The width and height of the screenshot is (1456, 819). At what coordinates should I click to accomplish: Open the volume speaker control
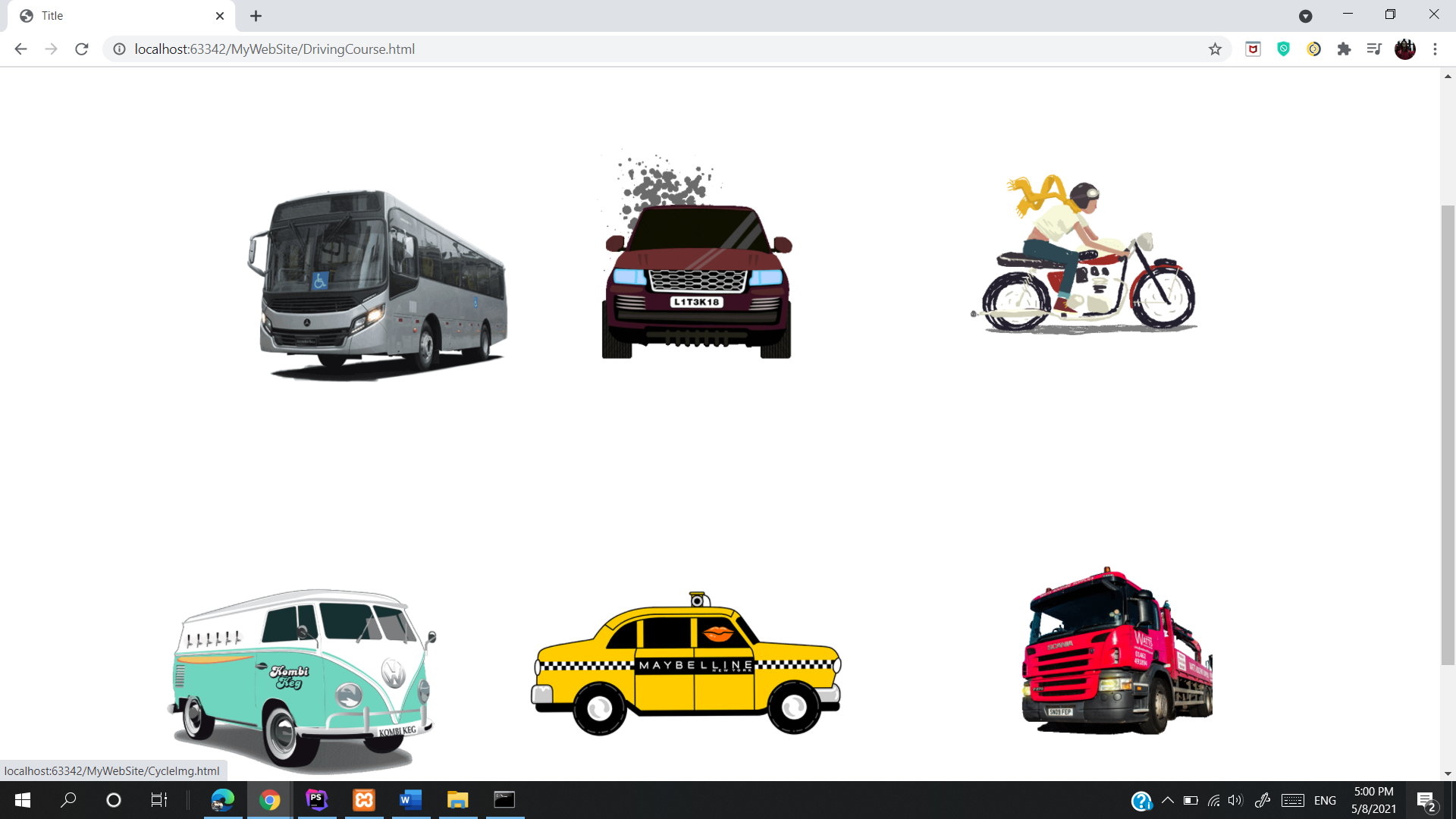1235,800
